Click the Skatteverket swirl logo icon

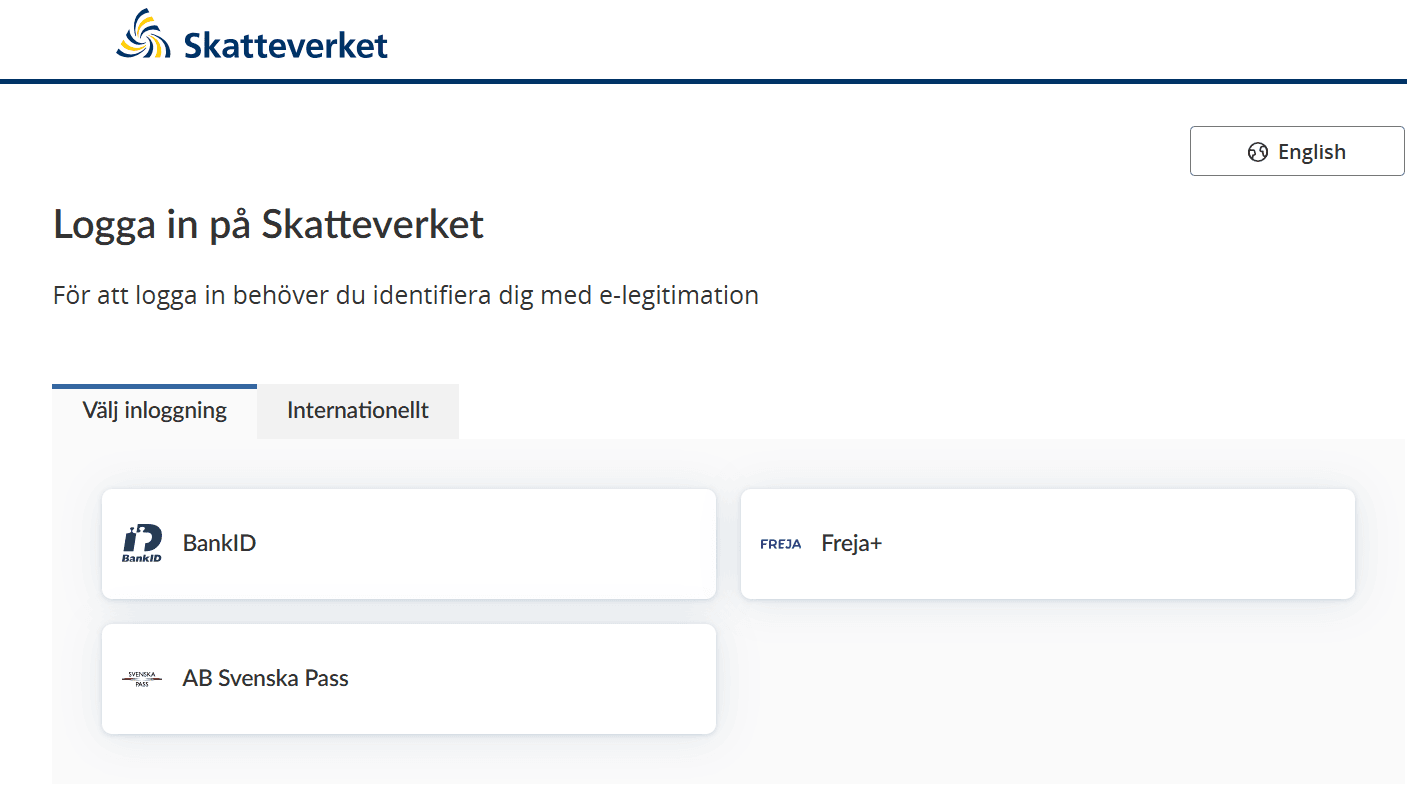[144, 34]
